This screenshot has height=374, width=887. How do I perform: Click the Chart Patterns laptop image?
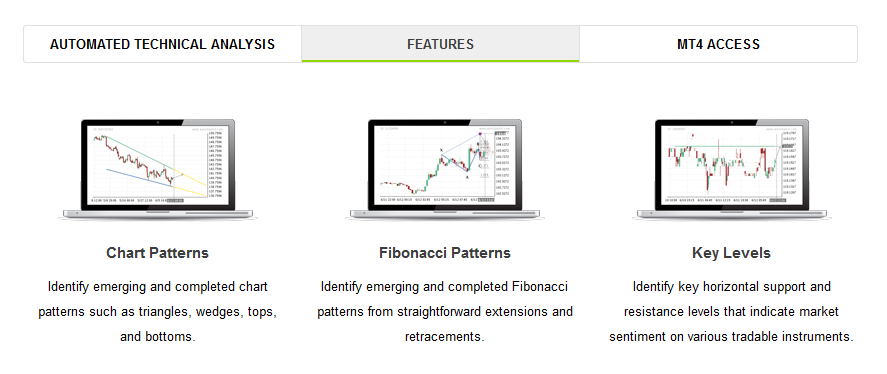click(157, 169)
